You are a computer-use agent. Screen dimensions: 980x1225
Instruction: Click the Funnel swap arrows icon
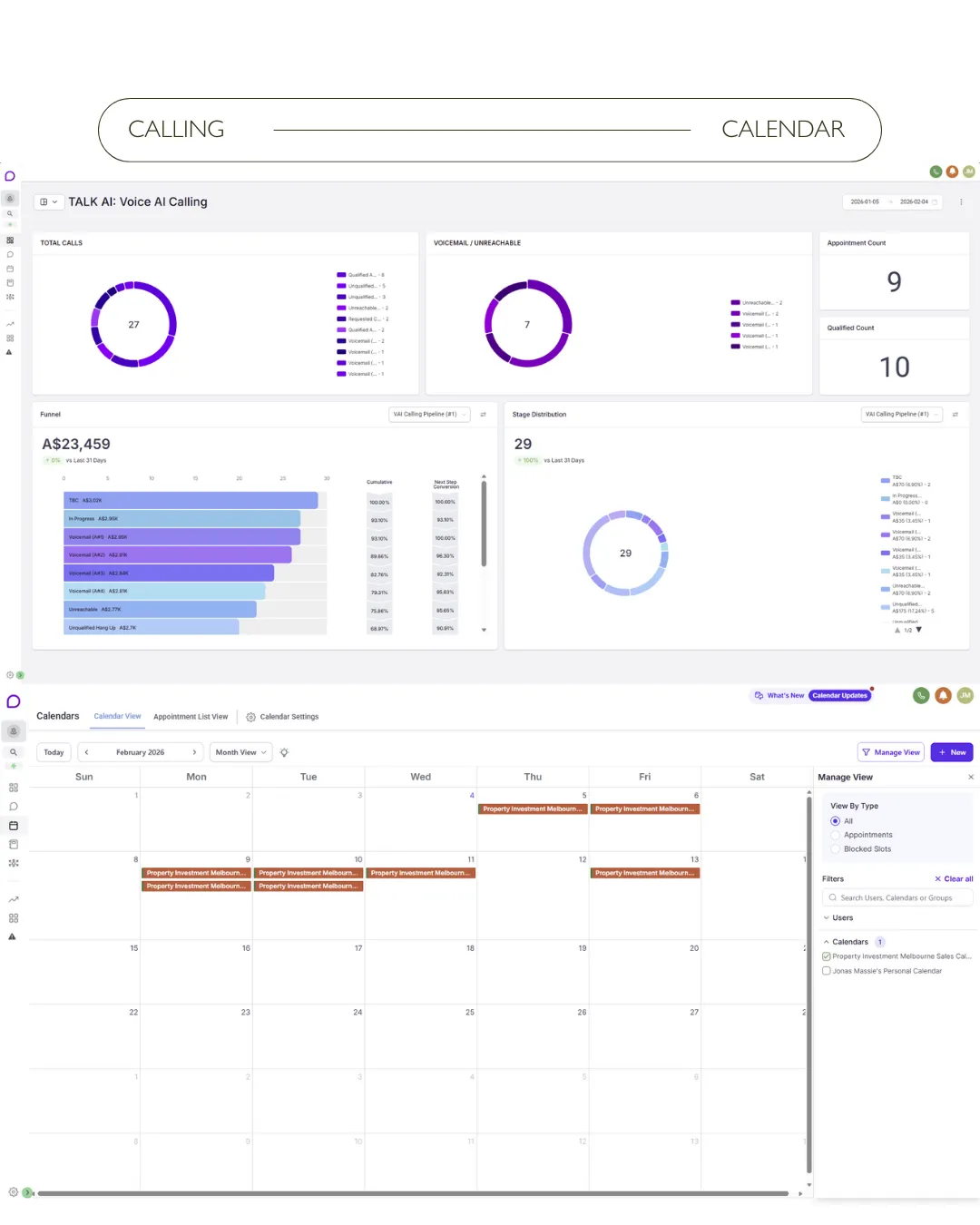click(x=483, y=415)
